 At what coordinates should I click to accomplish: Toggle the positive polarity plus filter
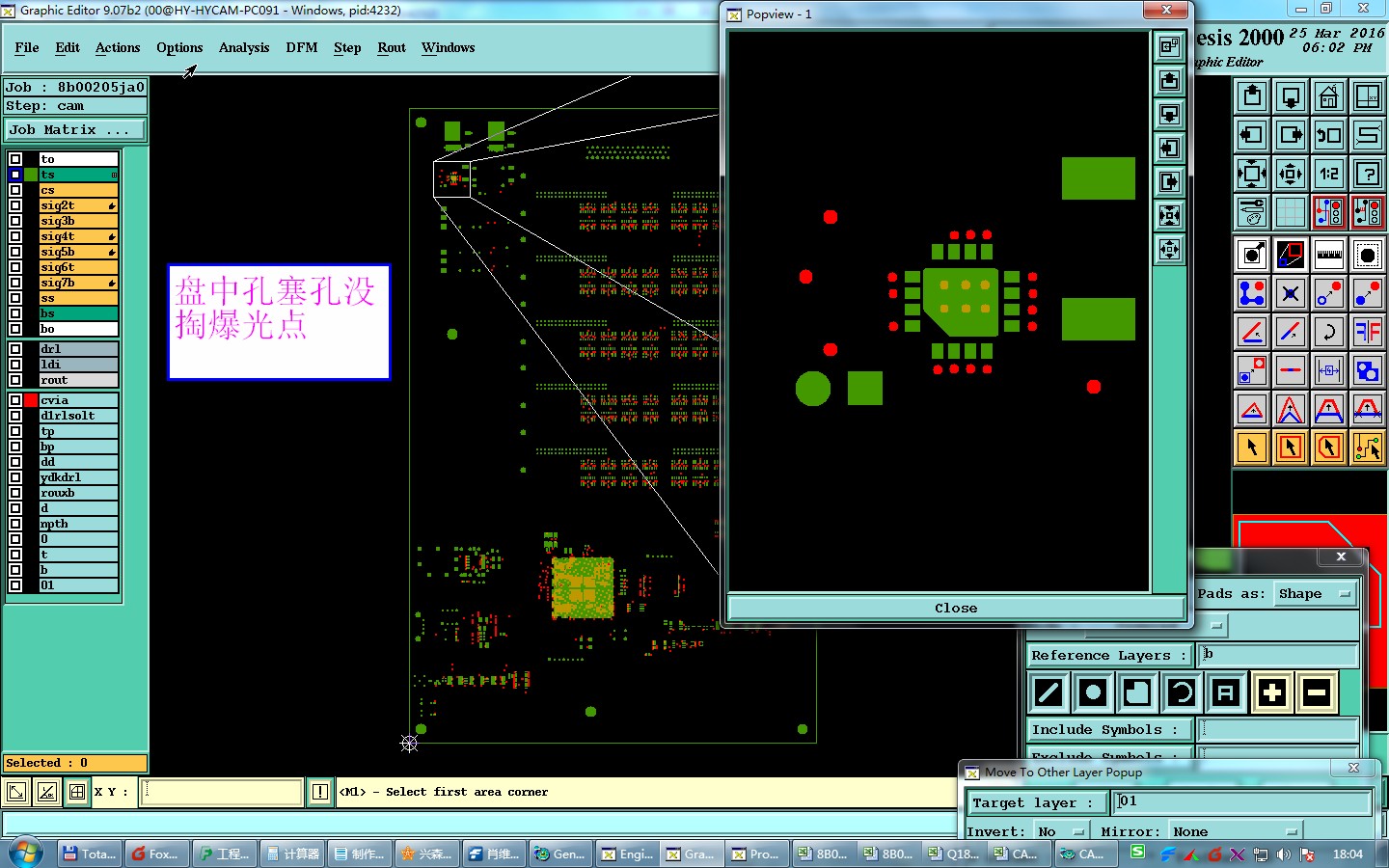(x=1272, y=692)
